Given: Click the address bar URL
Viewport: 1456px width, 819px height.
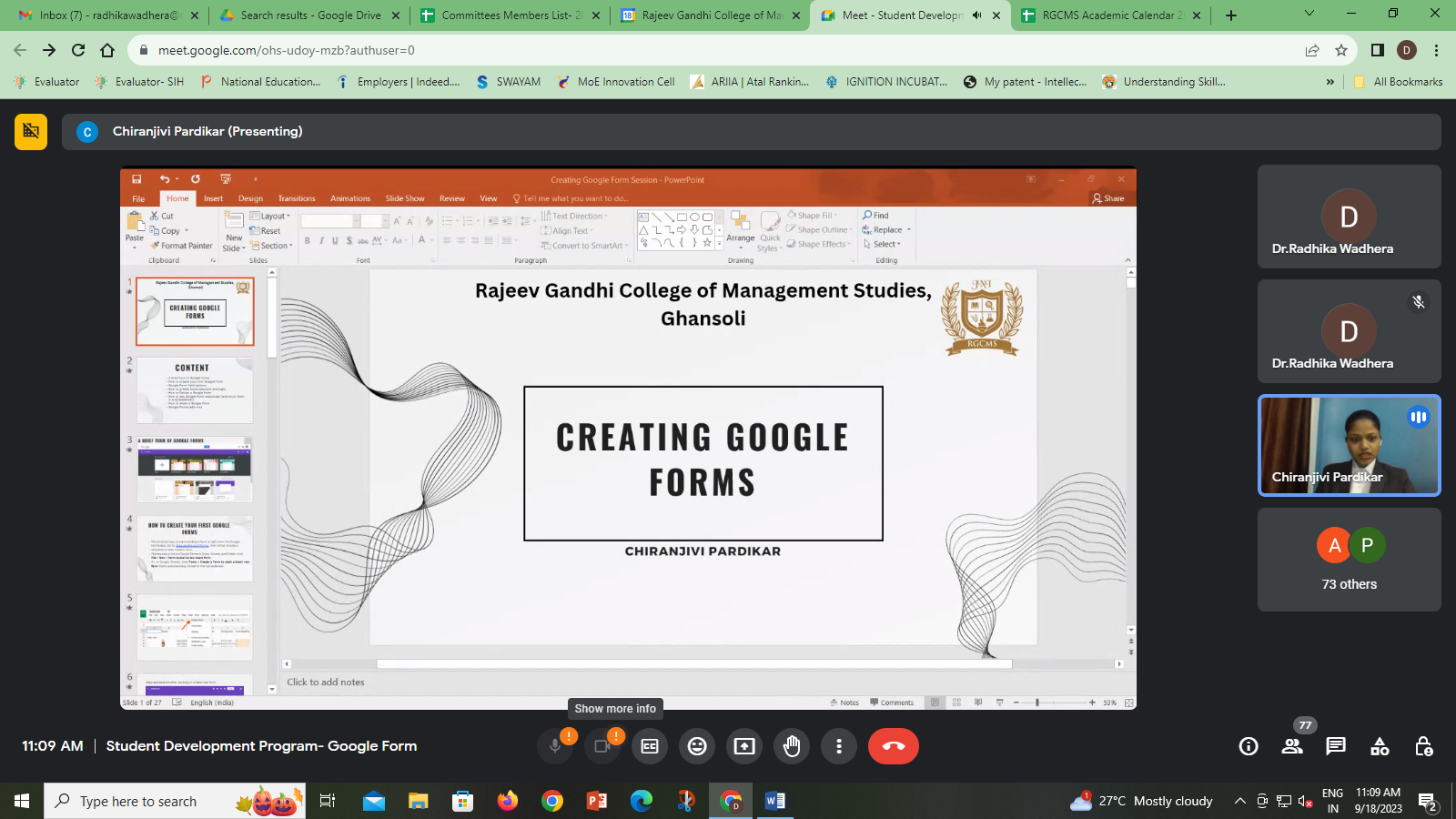Looking at the screenshot, I should (287, 50).
